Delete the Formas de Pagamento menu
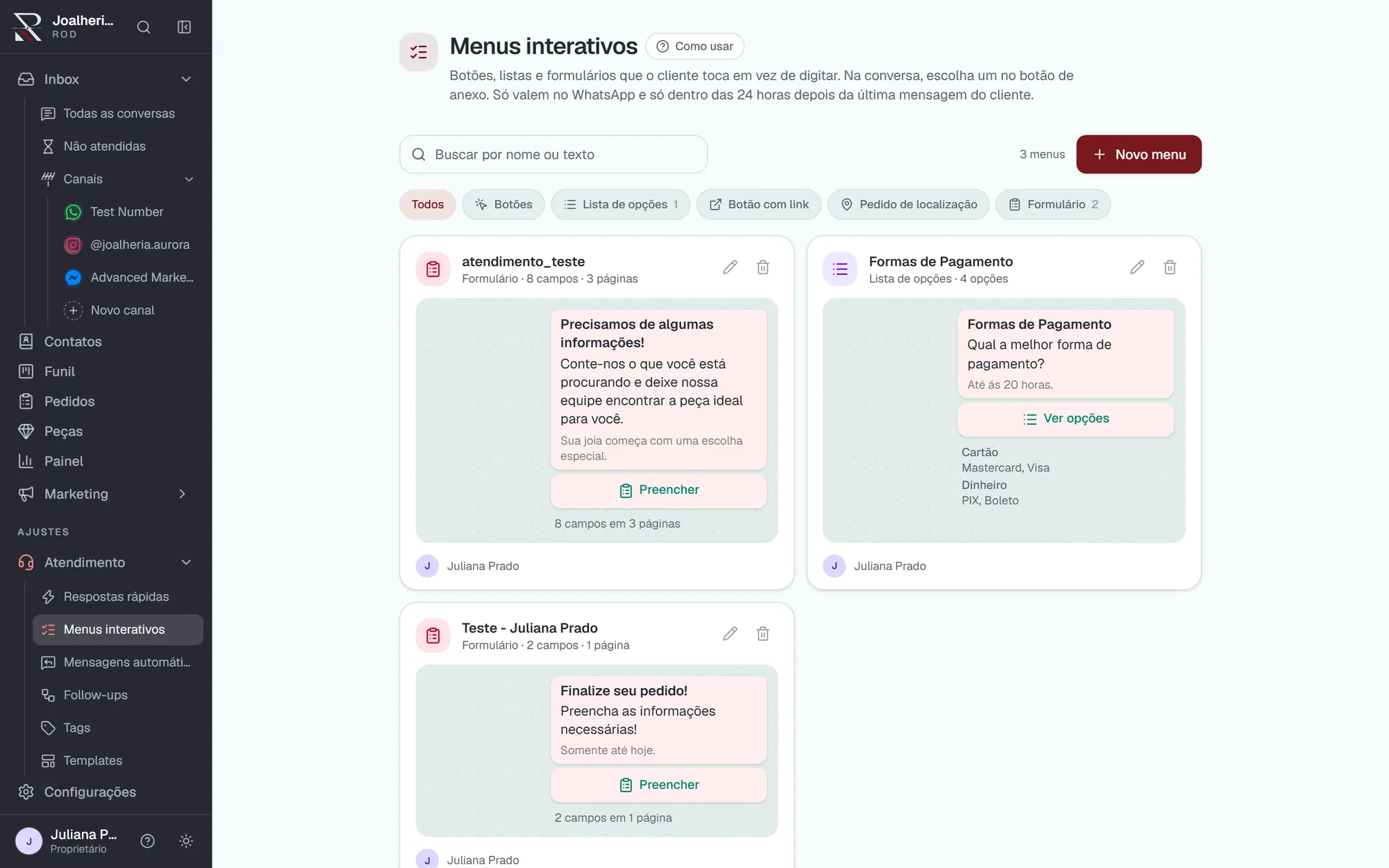The height and width of the screenshot is (868, 1389). 1170,267
